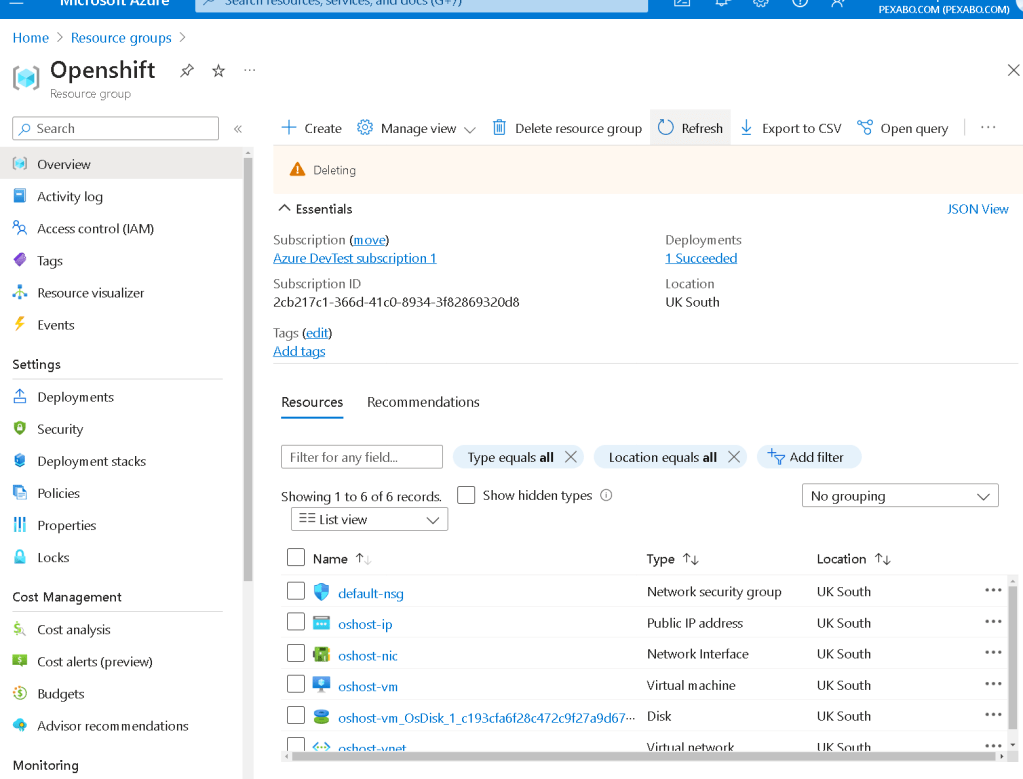Sort resources by Type column arrows
Image resolution: width=1023 pixels, height=779 pixels.
click(690, 559)
